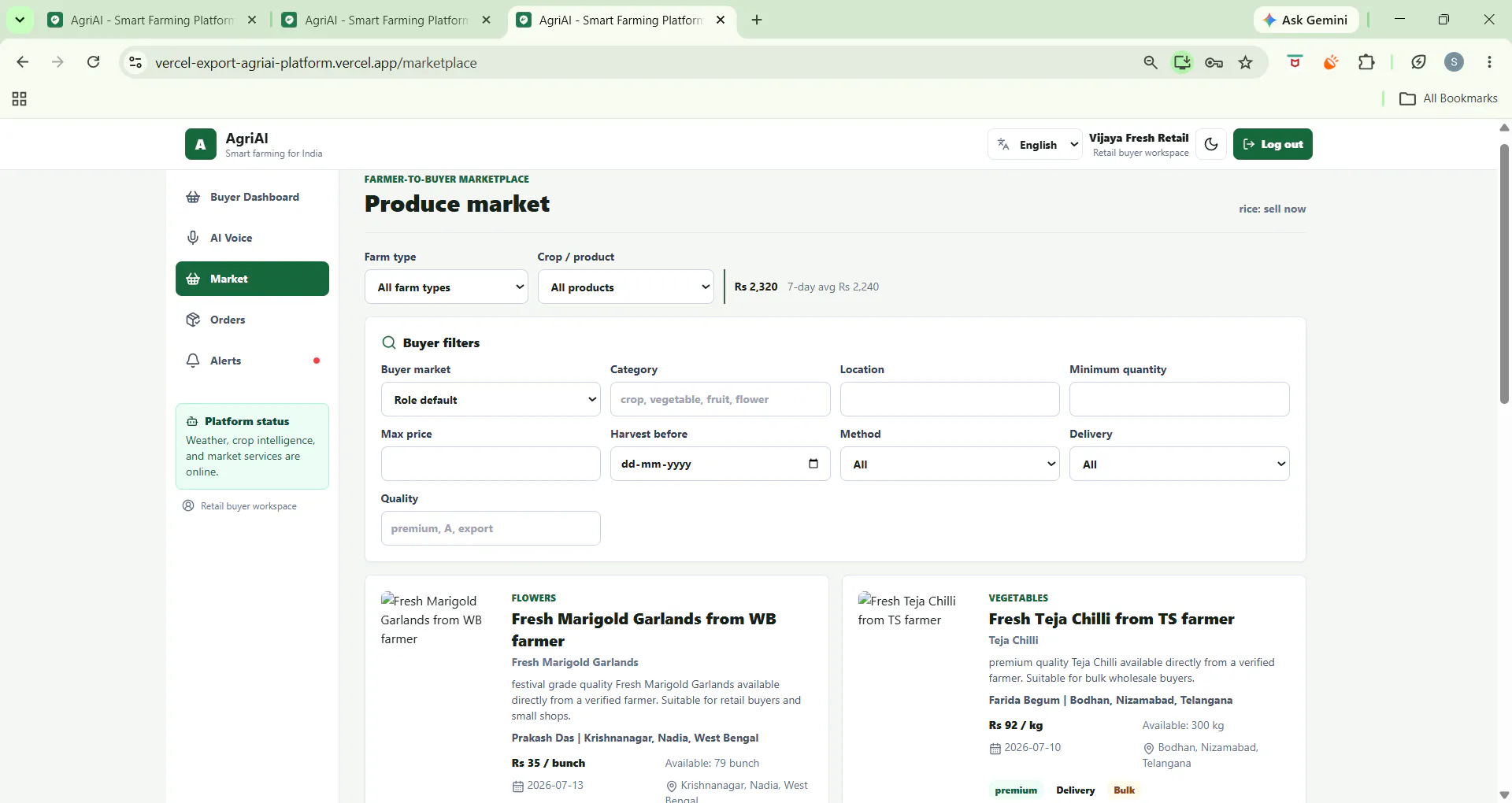Open the profile avatar S icon

pyautogui.click(x=1454, y=62)
